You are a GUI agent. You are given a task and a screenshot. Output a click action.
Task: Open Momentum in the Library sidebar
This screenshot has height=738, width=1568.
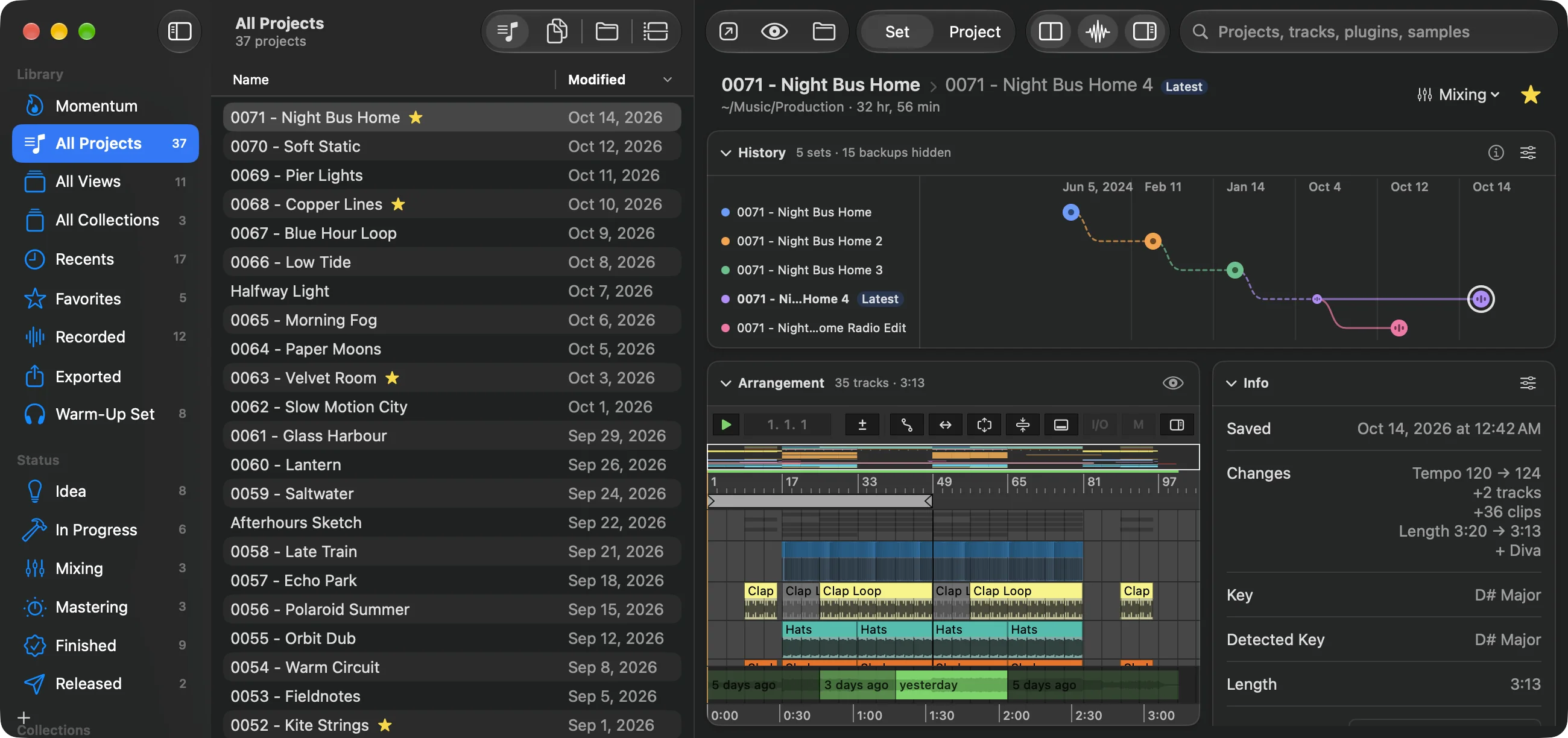click(106, 106)
